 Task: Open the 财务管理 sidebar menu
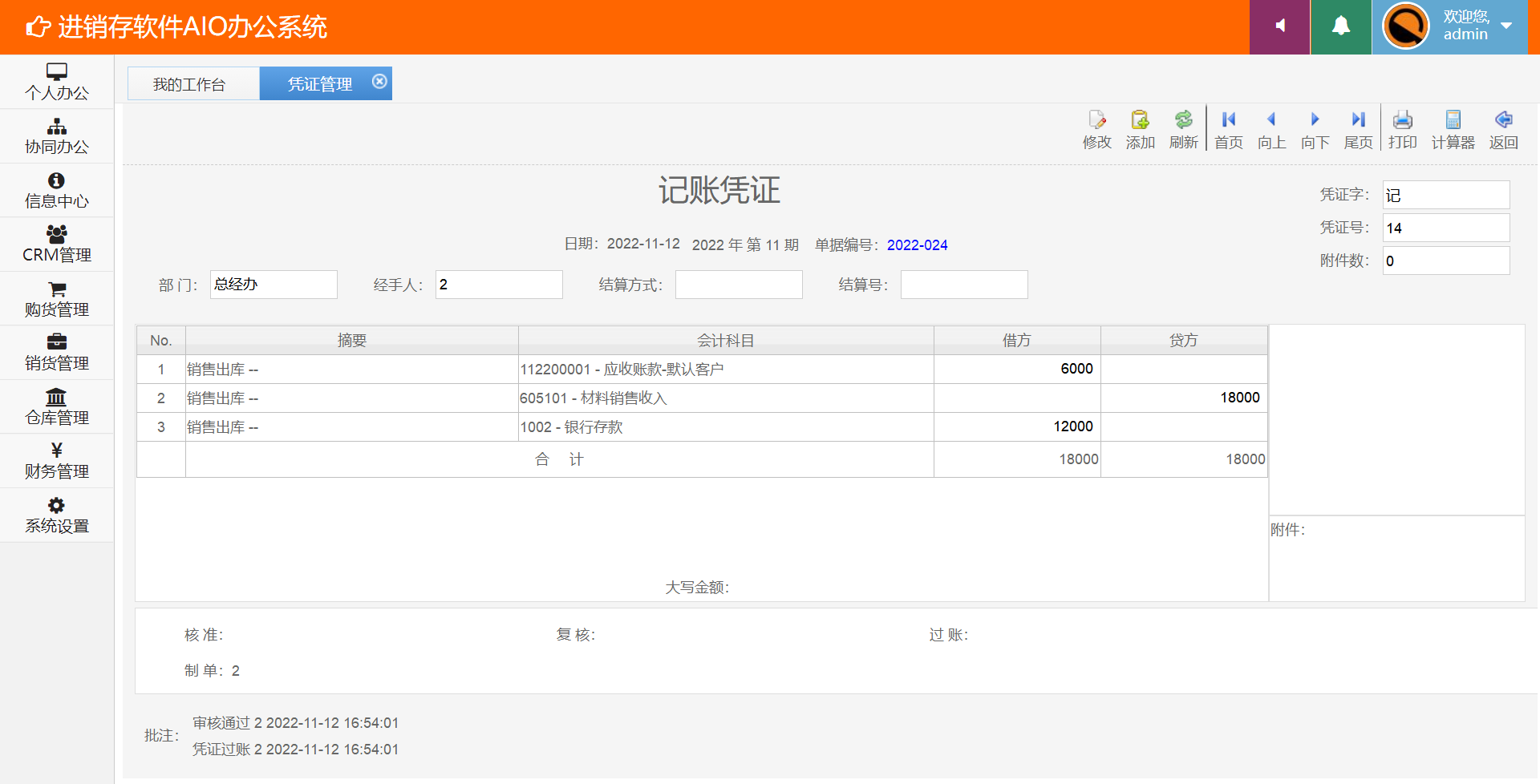[x=56, y=461]
